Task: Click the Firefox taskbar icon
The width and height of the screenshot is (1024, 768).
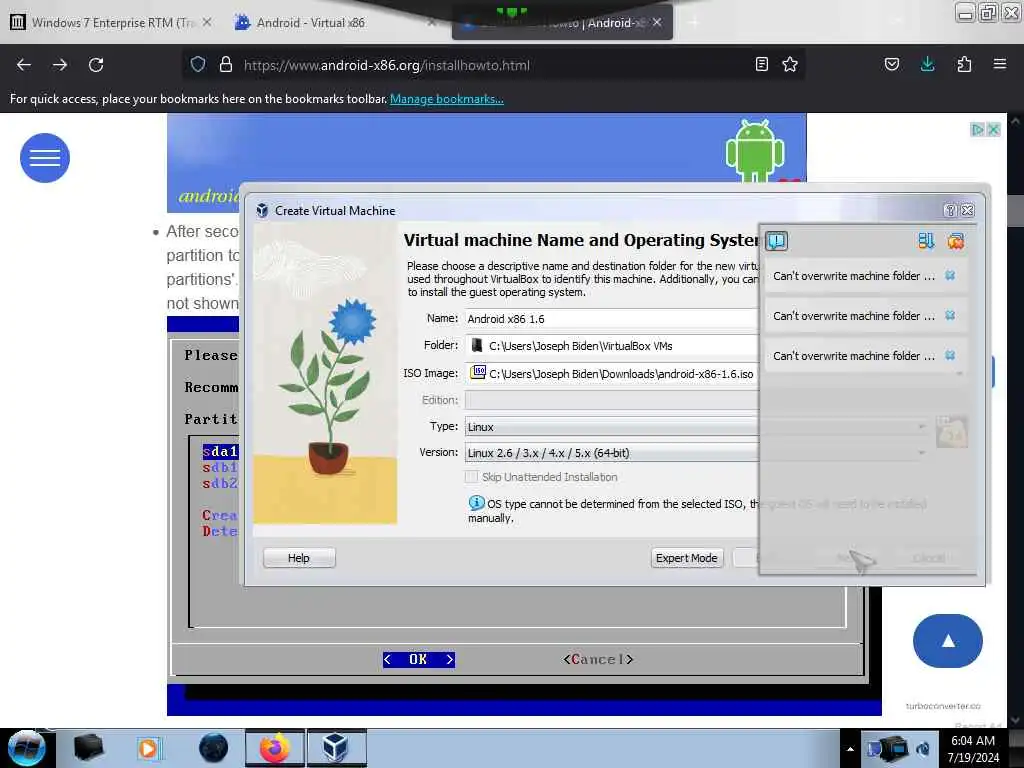Action: click(275, 748)
